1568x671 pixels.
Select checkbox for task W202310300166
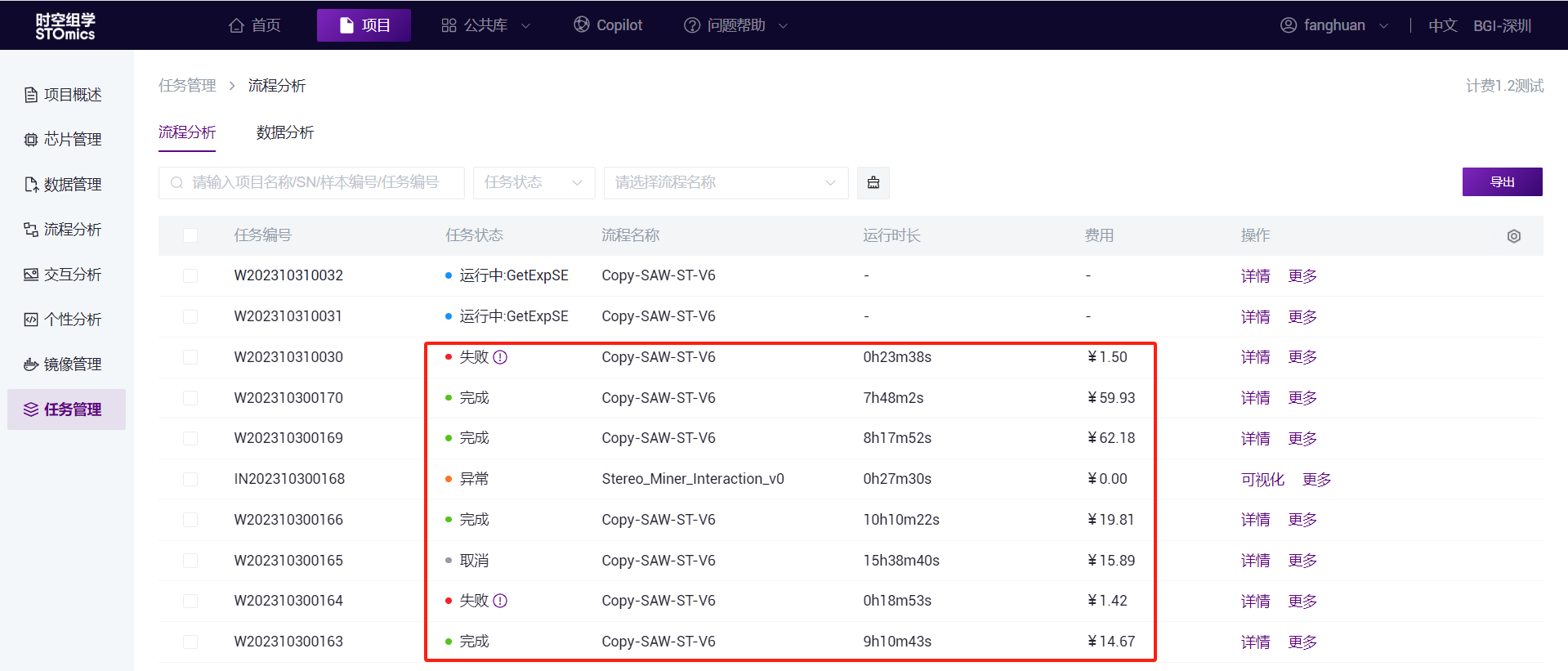point(190,520)
